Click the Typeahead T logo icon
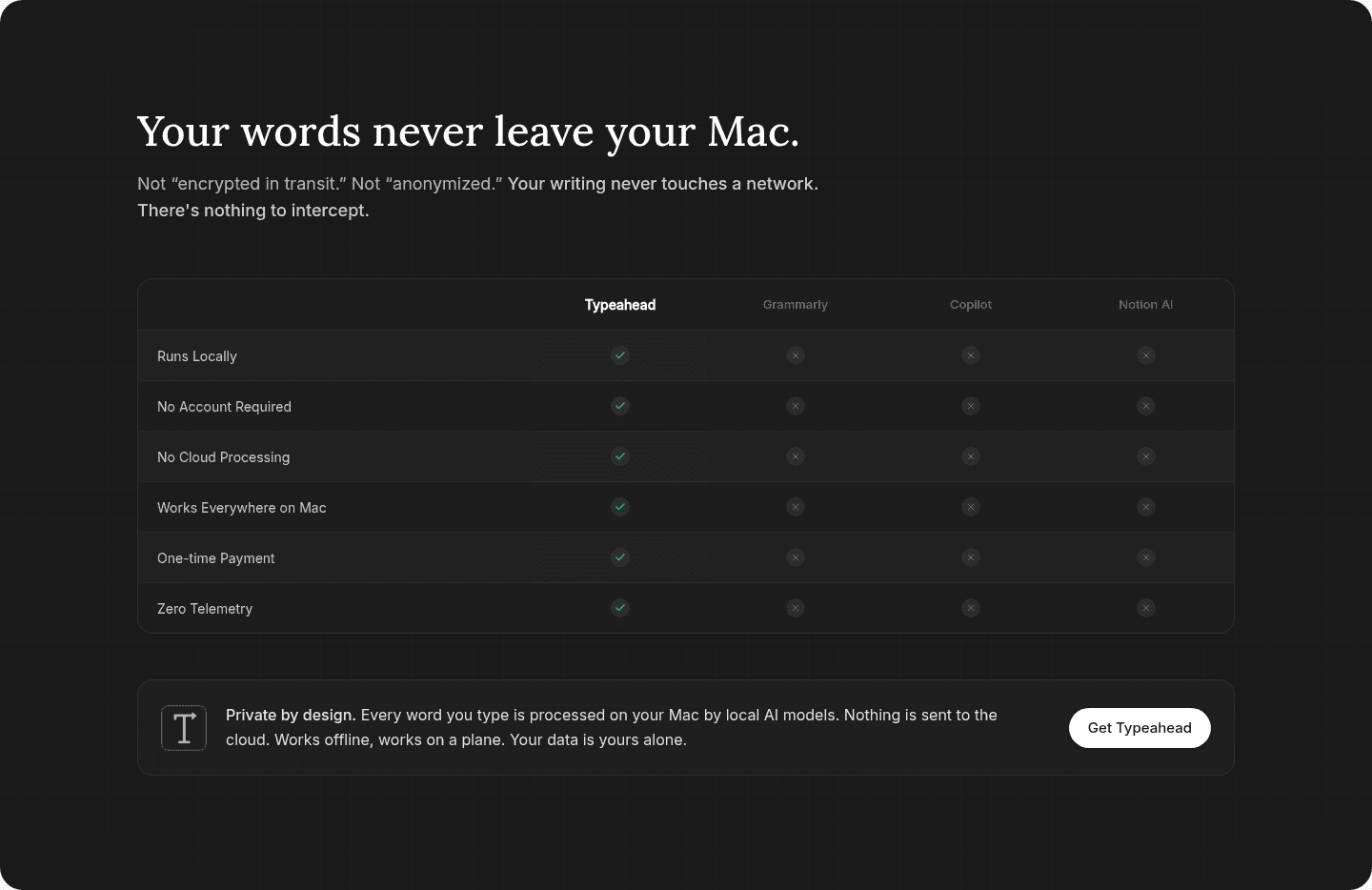Image resolution: width=1372 pixels, height=890 pixels. pos(184,728)
